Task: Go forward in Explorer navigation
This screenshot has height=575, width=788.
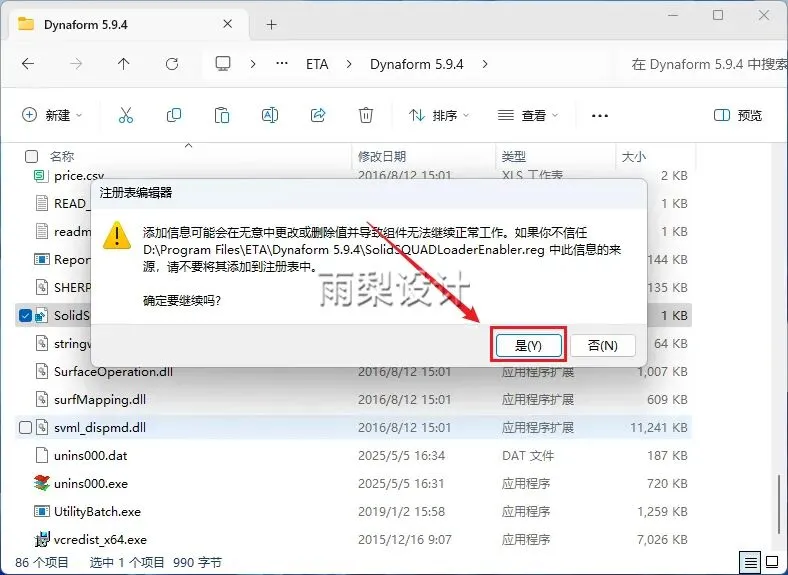Action: tap(76, 64)
